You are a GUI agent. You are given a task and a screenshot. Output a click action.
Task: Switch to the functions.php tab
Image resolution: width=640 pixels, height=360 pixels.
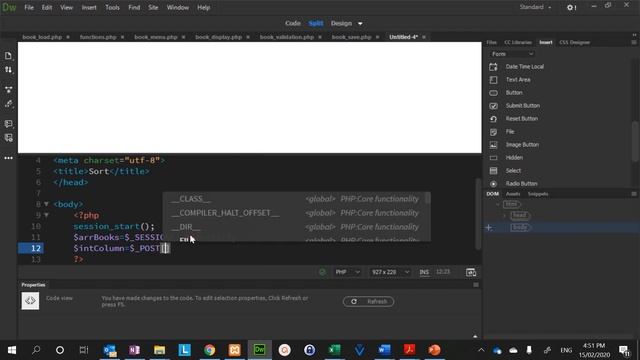coord(98,37)
